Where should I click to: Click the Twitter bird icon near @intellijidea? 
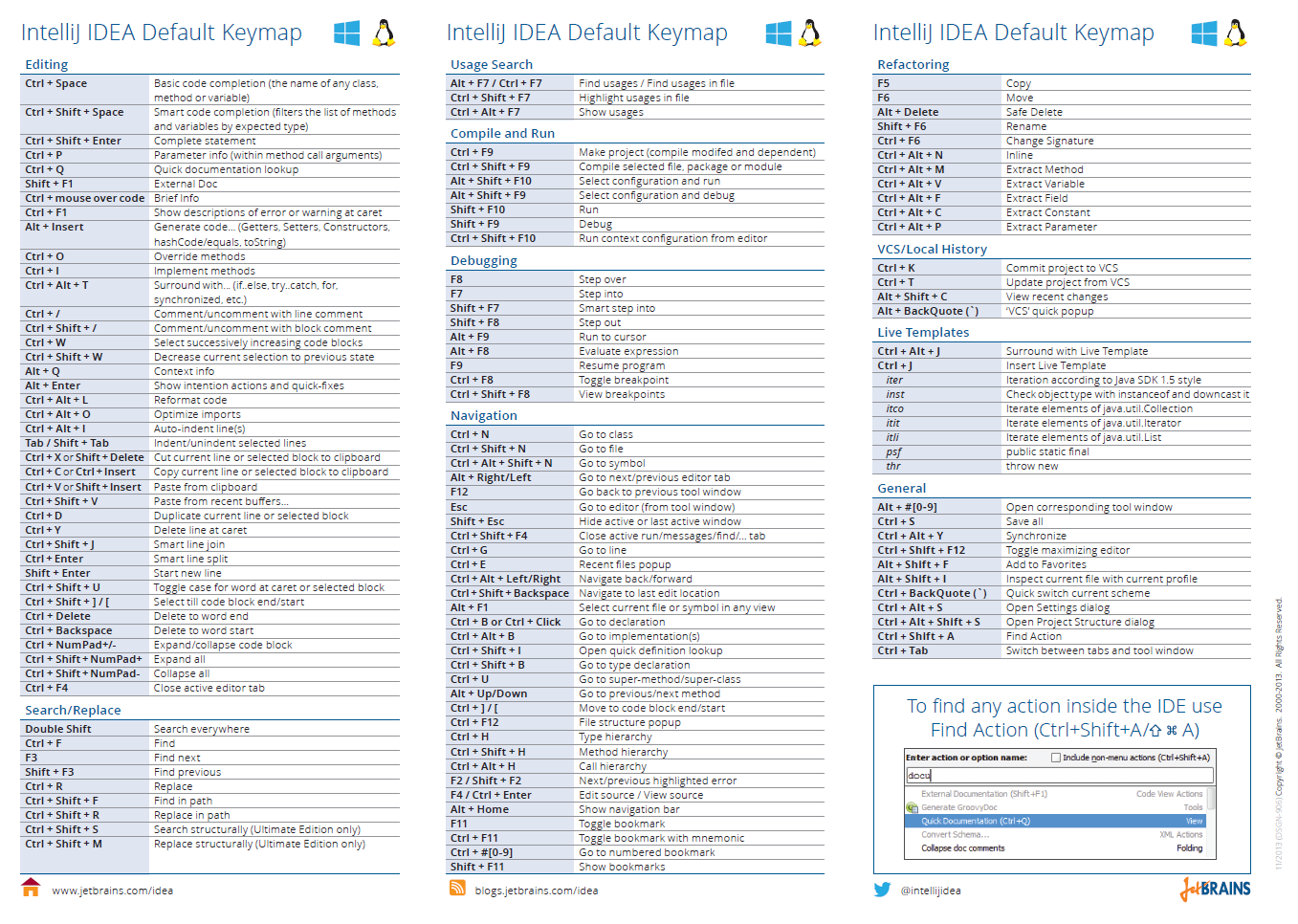(881, 890)
